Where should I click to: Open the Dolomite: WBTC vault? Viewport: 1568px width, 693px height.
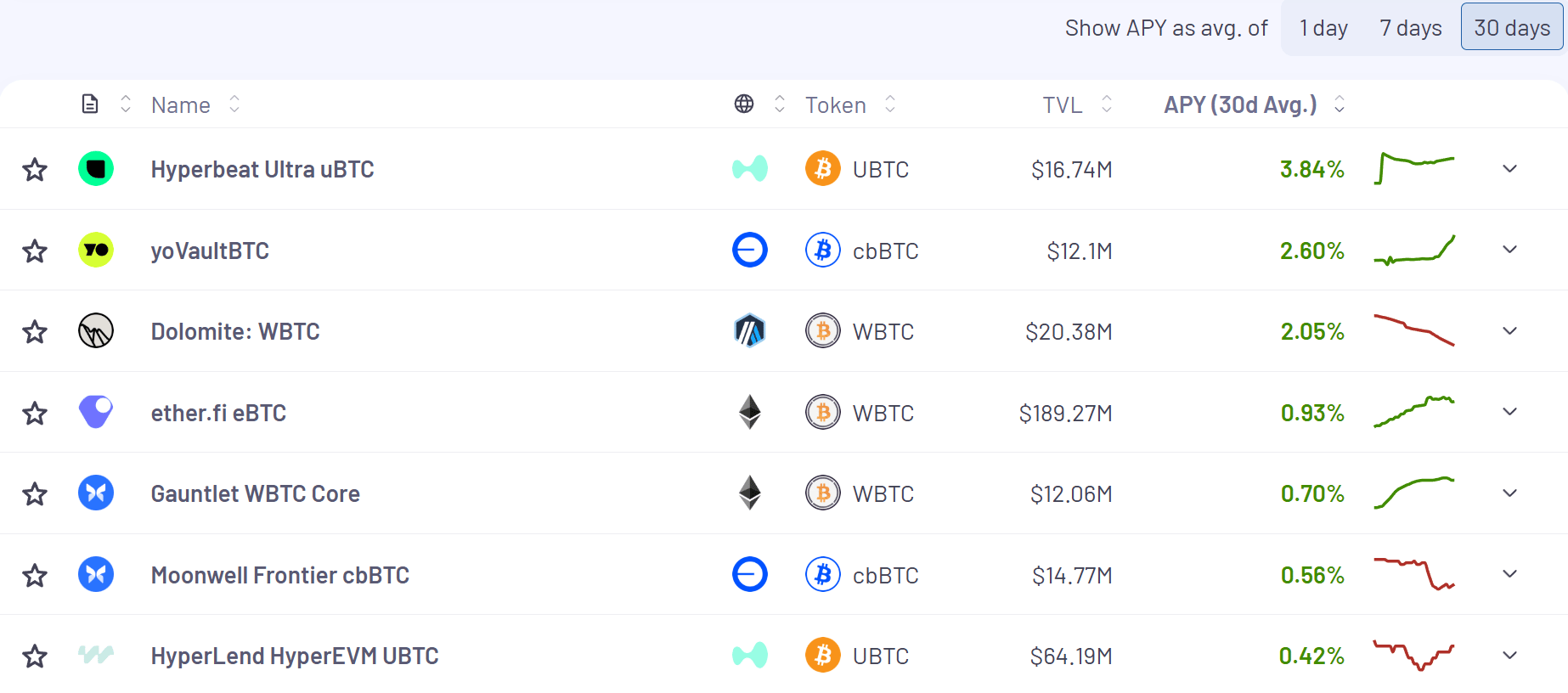[235, 331]
